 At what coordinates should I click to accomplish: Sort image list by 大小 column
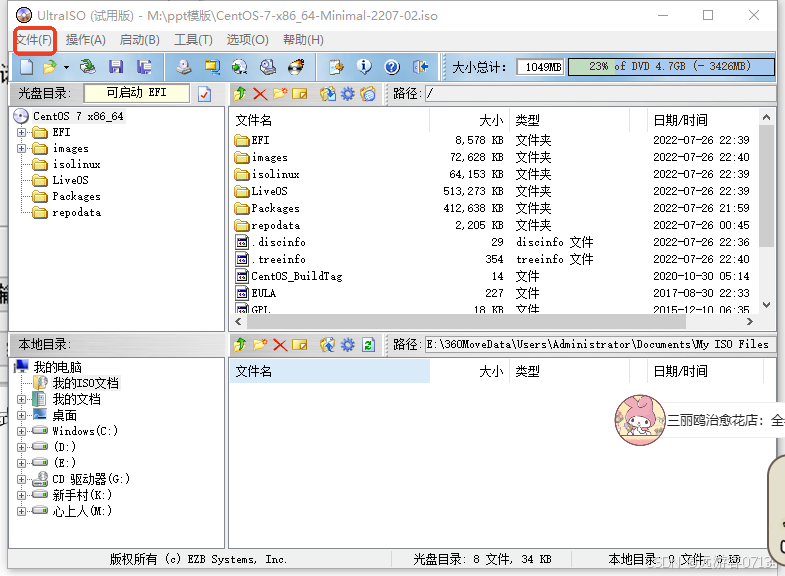[x=470, y=120]
